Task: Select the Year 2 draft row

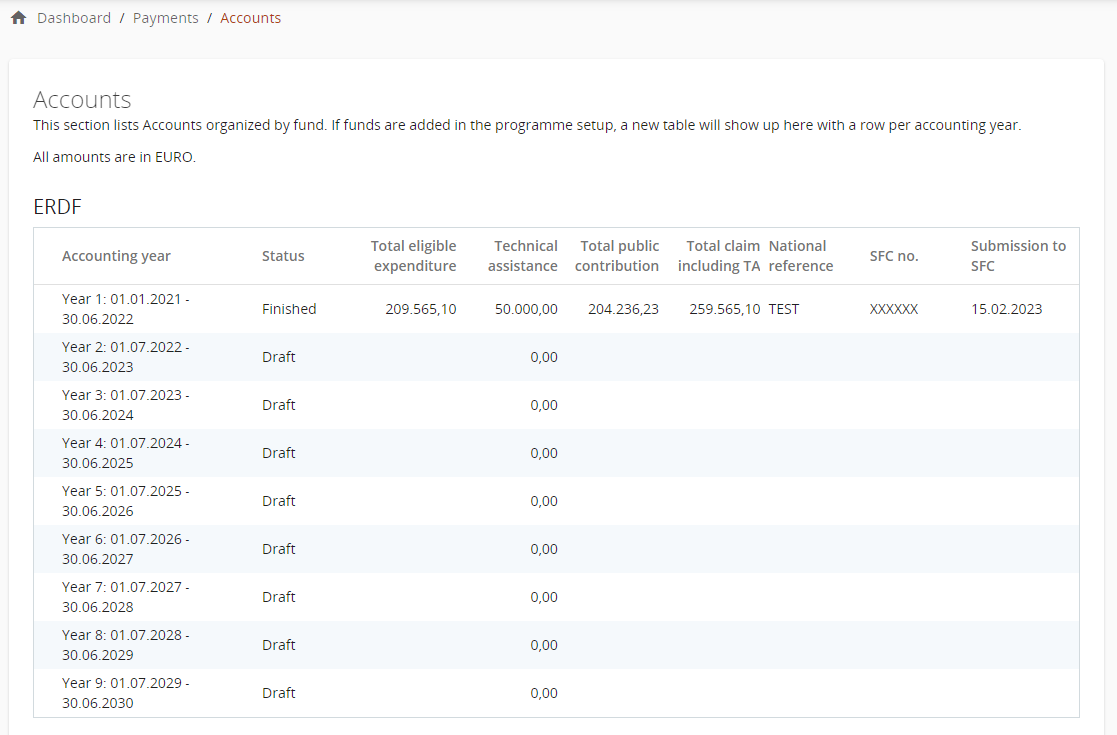Action: pos(125,357)
